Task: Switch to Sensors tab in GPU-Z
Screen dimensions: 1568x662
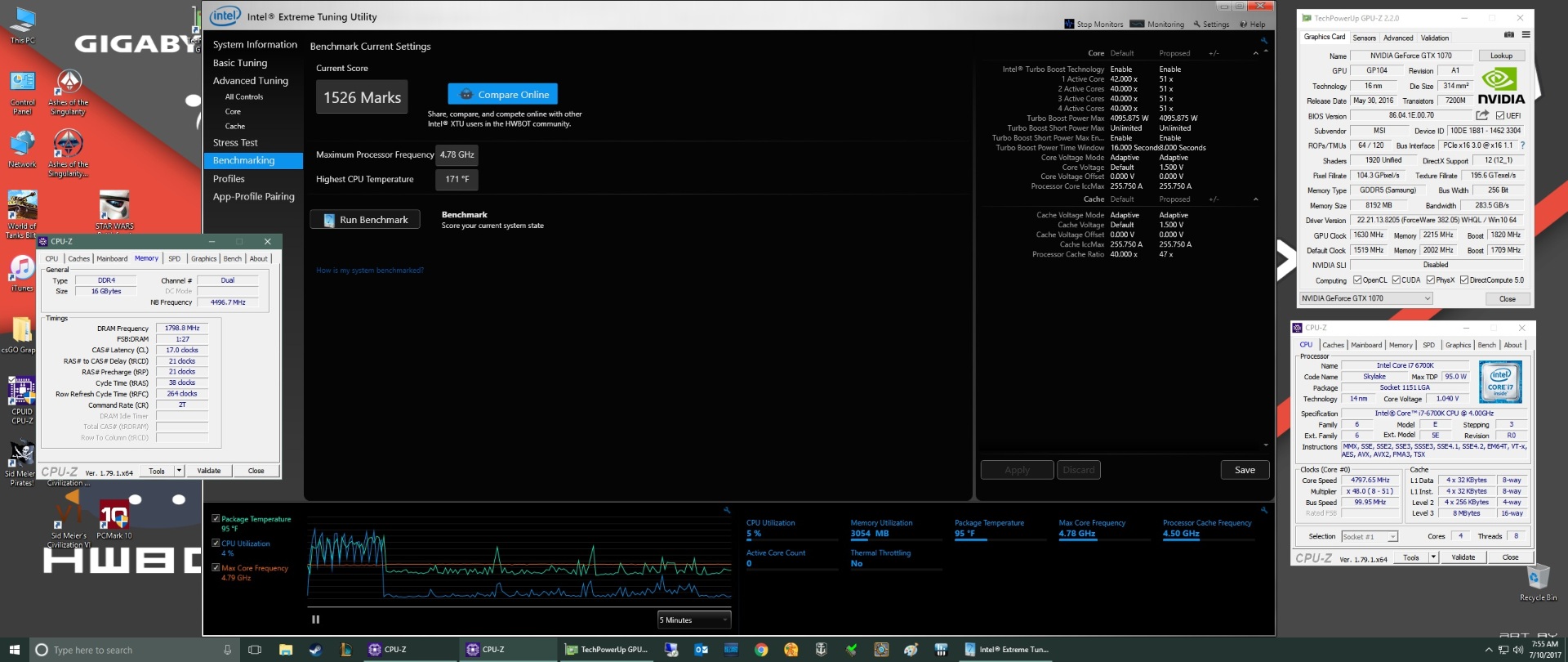Action: coord(1364,38)
